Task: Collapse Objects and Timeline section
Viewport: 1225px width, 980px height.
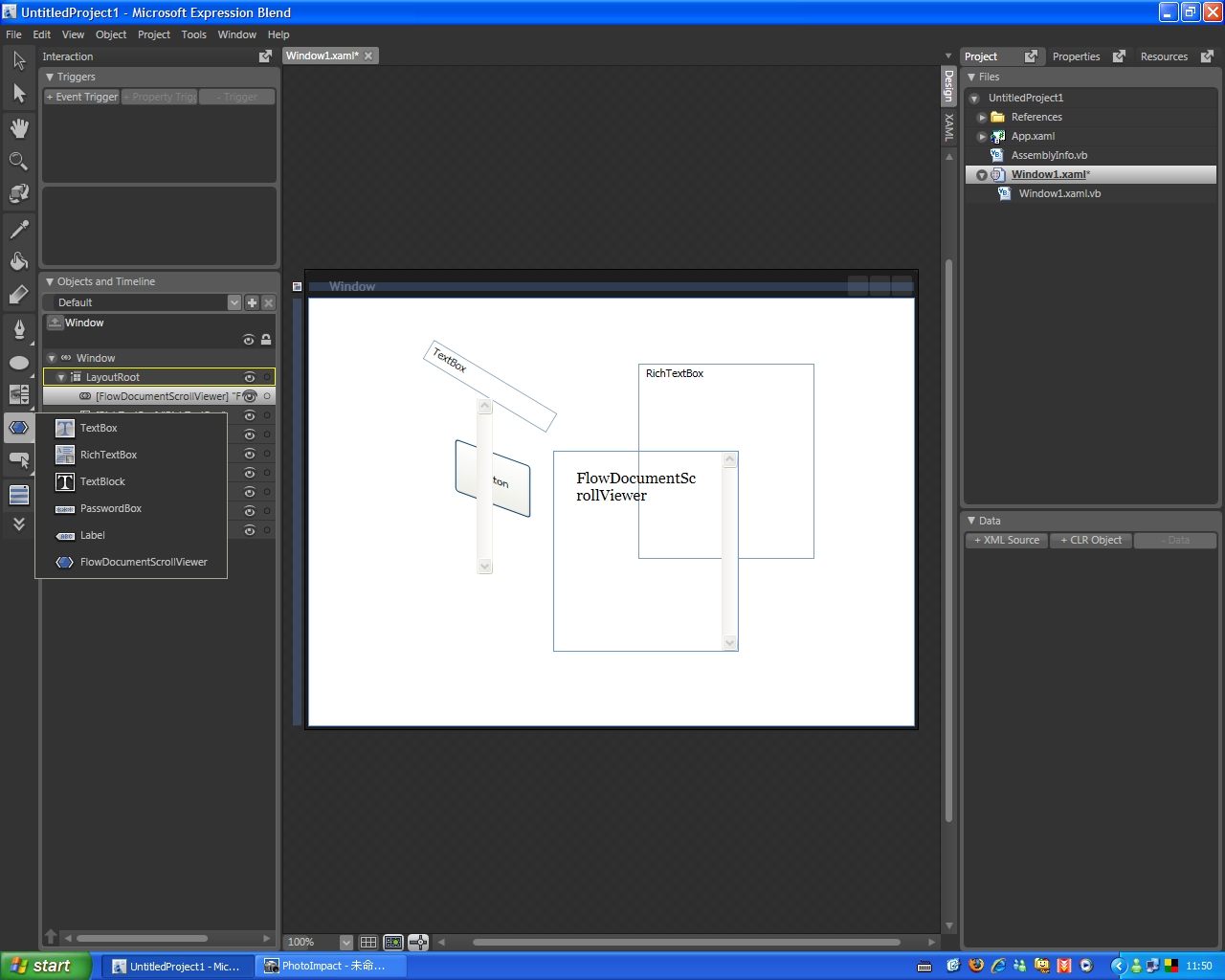Action: point(50,281)
